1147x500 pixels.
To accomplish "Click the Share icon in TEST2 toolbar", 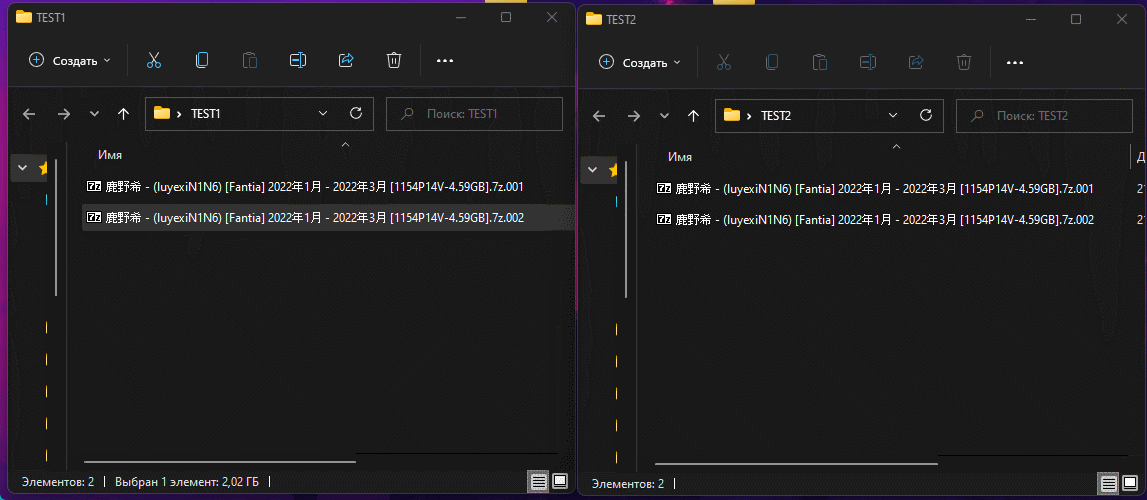I will point(916,62).
